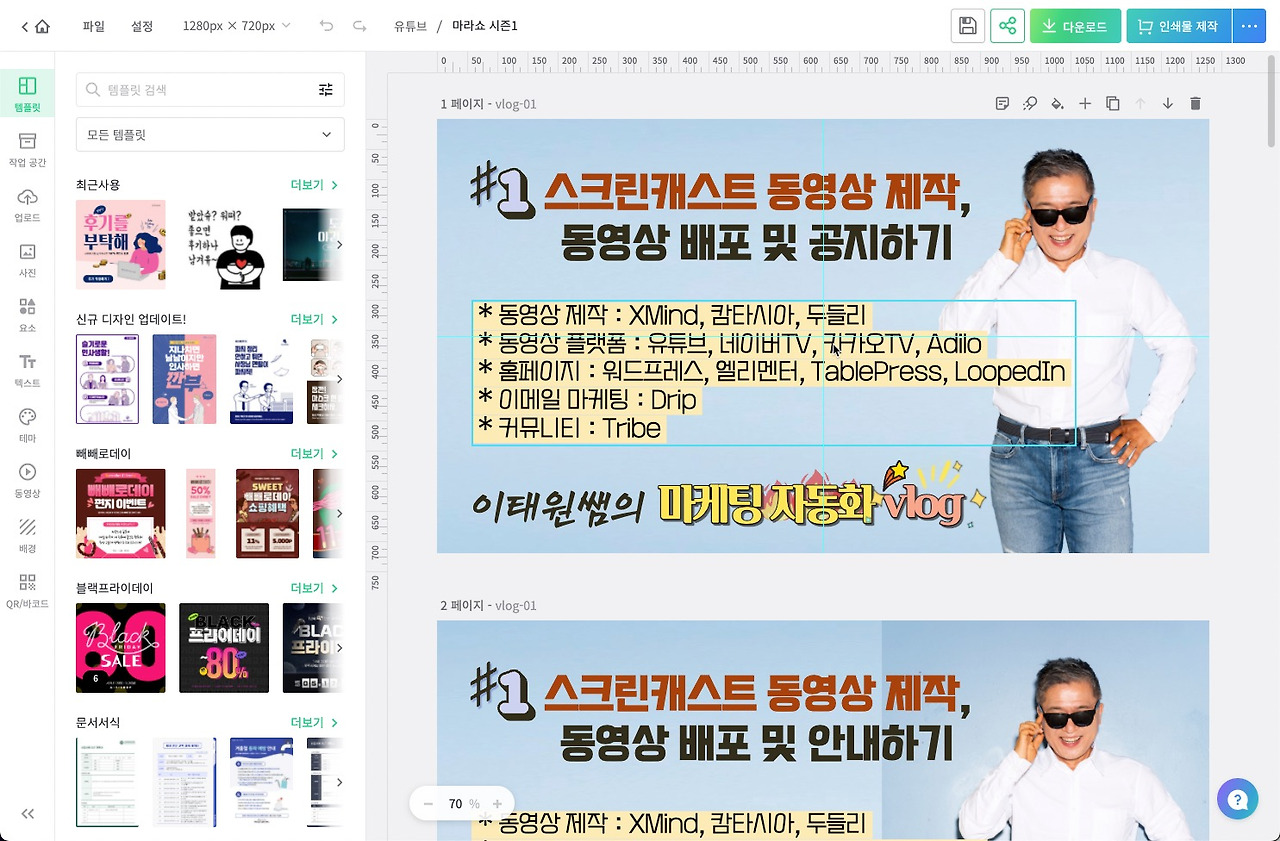Screen dimensions: 1280x841
Task: Show next templates in 문서서식 row
Action: coord(339,782)
